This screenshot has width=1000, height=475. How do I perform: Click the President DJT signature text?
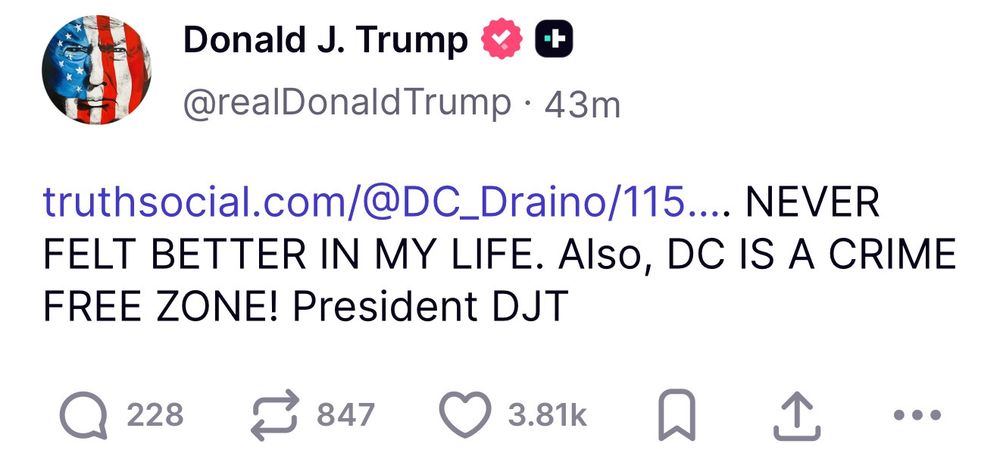(430, 307)
